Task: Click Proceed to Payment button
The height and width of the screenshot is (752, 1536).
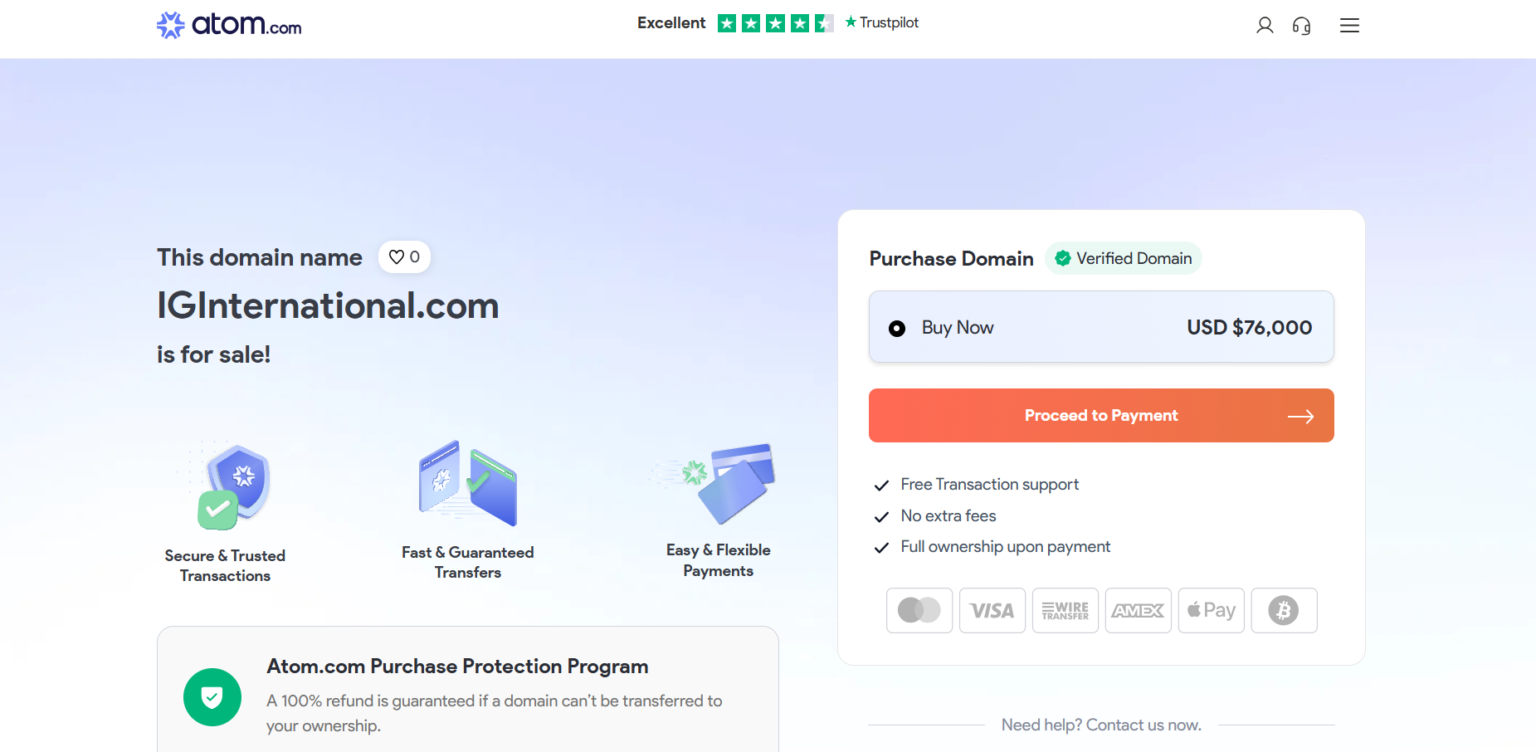Action: 1101,416
